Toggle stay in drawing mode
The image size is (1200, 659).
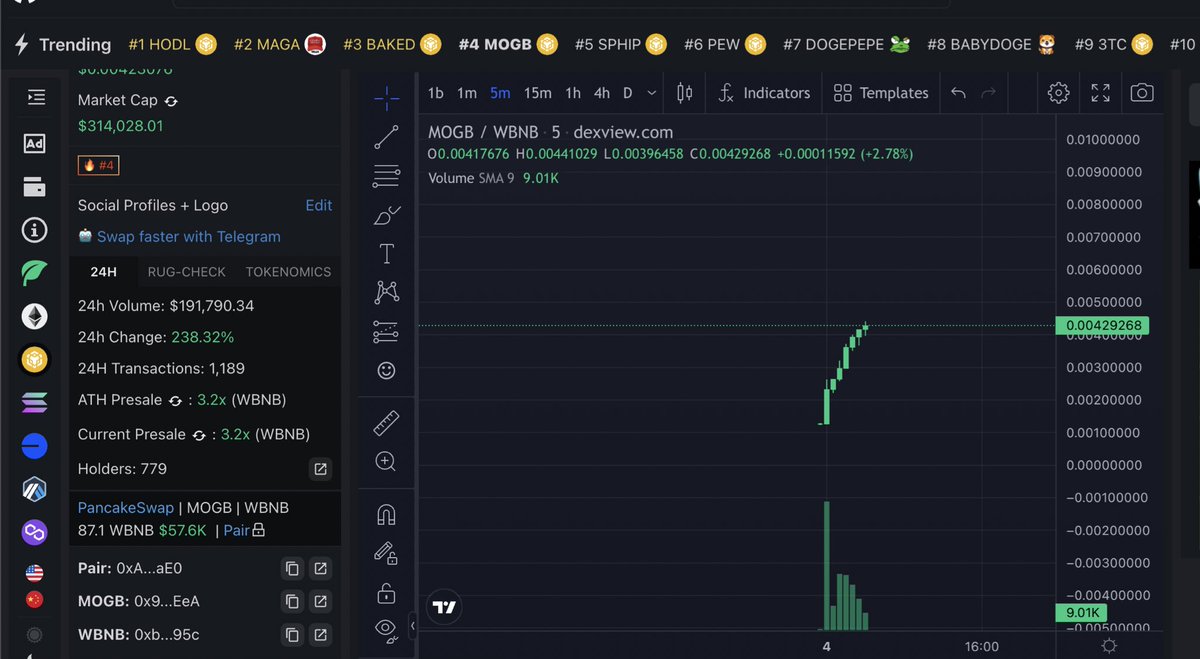click(386, 553)
